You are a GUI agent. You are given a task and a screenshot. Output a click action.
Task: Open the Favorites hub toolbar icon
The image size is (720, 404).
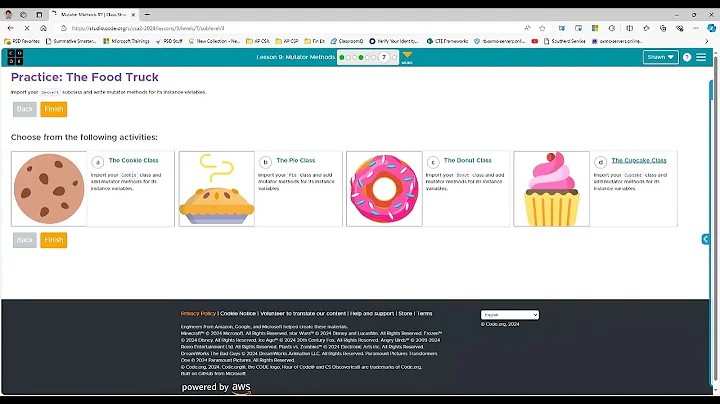pos(646,28)
